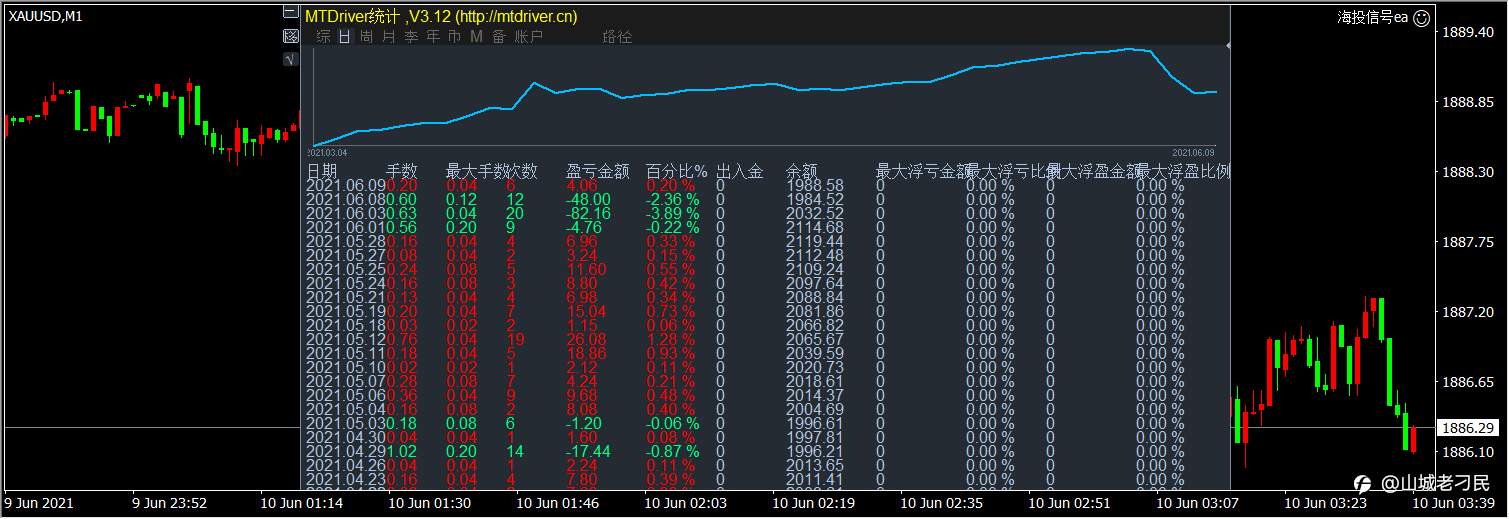Select the 日 daily statistics tab
This screenshot has width=1509, height=519.
pyautogui.click(x=345, y=37)
